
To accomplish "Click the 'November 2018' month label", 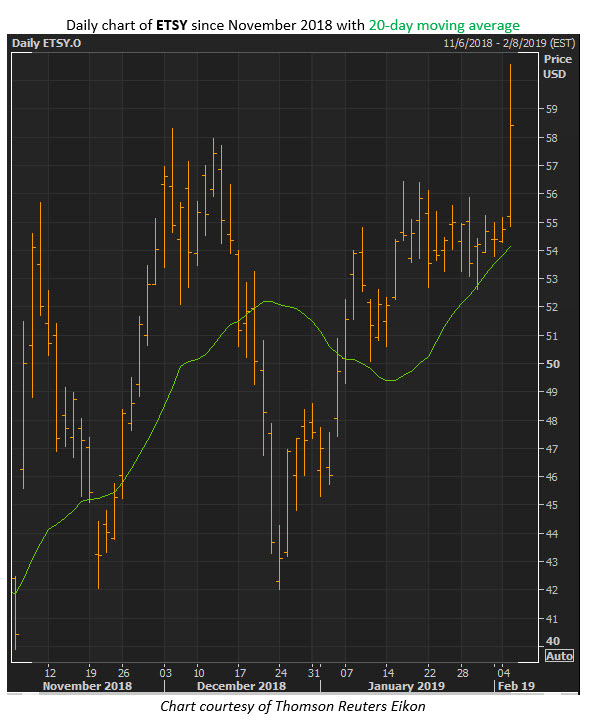I will click(87, 686).
